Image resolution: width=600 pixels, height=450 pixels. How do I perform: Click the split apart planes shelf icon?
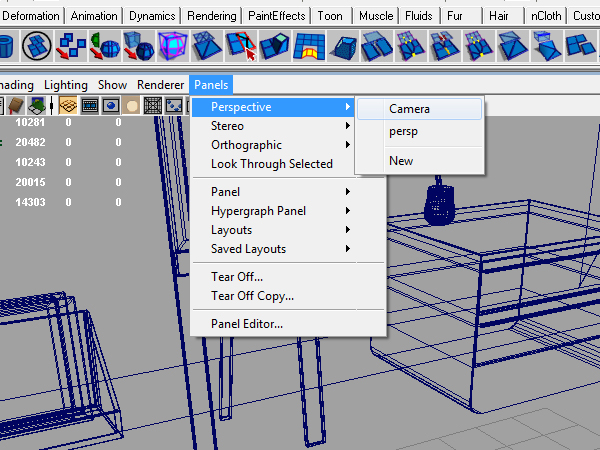click(x=377, y=46)
